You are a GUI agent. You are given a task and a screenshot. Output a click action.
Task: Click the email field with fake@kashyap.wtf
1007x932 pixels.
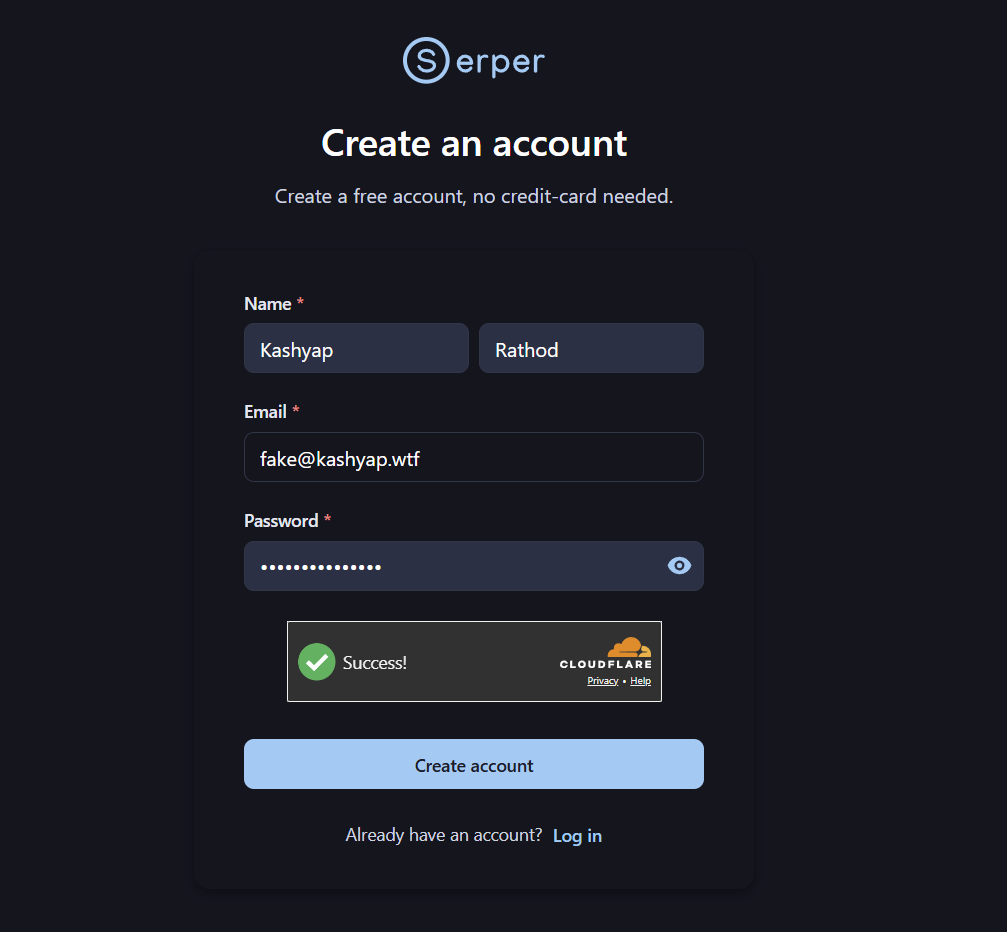pos(474,457)
